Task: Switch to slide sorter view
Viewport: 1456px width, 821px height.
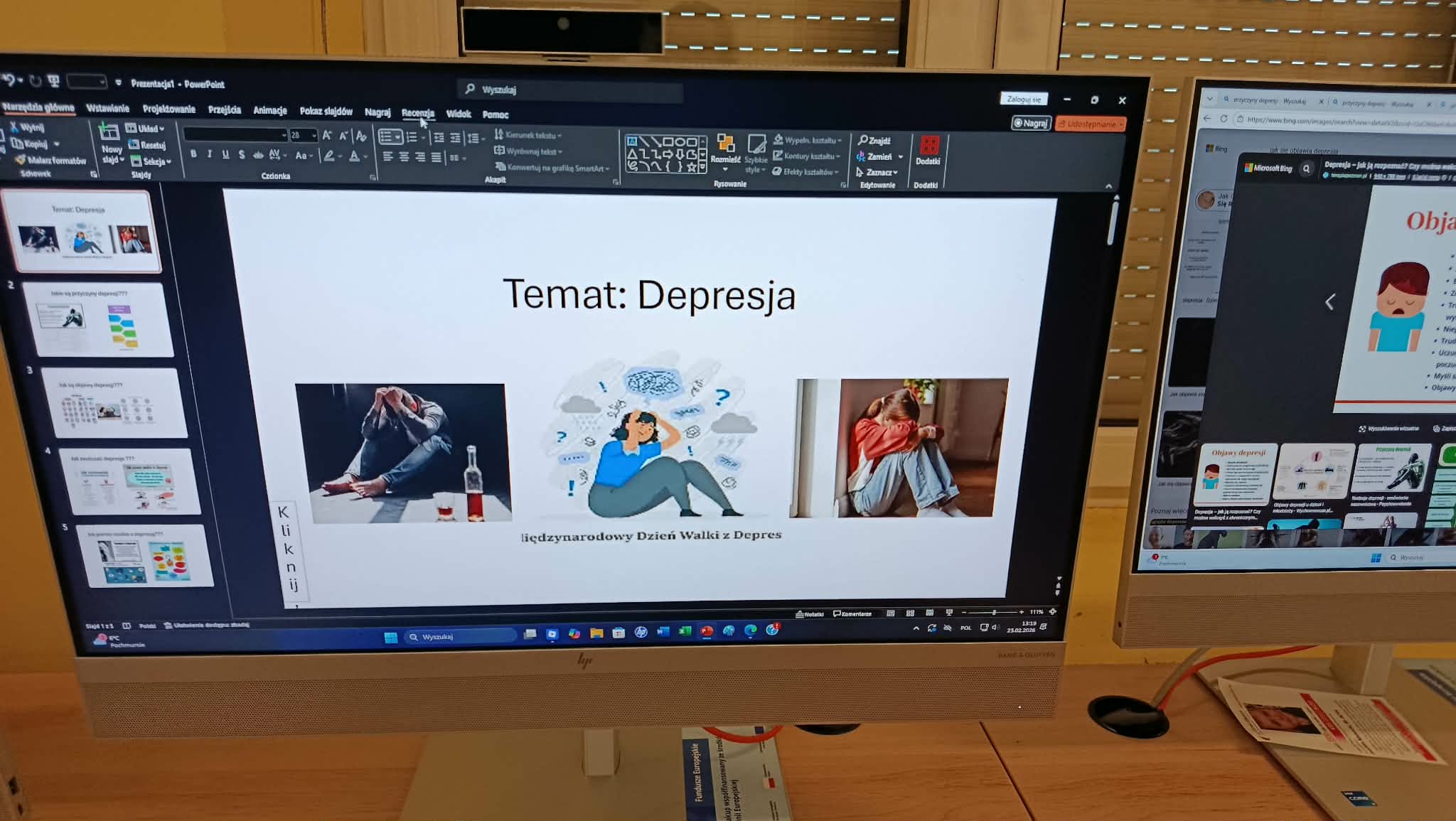Action: point(910,613)
